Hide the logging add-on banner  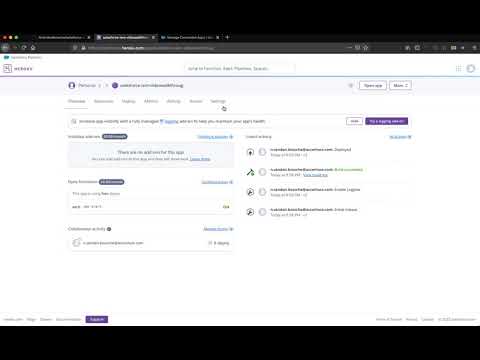click(x=354, y=121)
